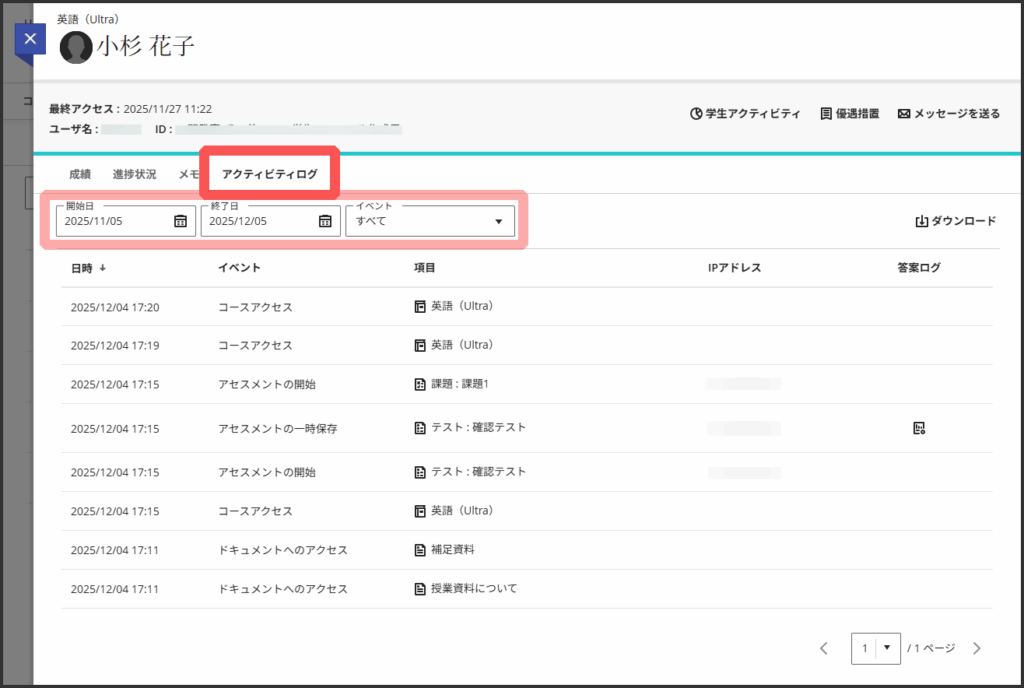1024x688 pixels.
Task: Click the ダウンロード download button
Action: coord(955,221)
